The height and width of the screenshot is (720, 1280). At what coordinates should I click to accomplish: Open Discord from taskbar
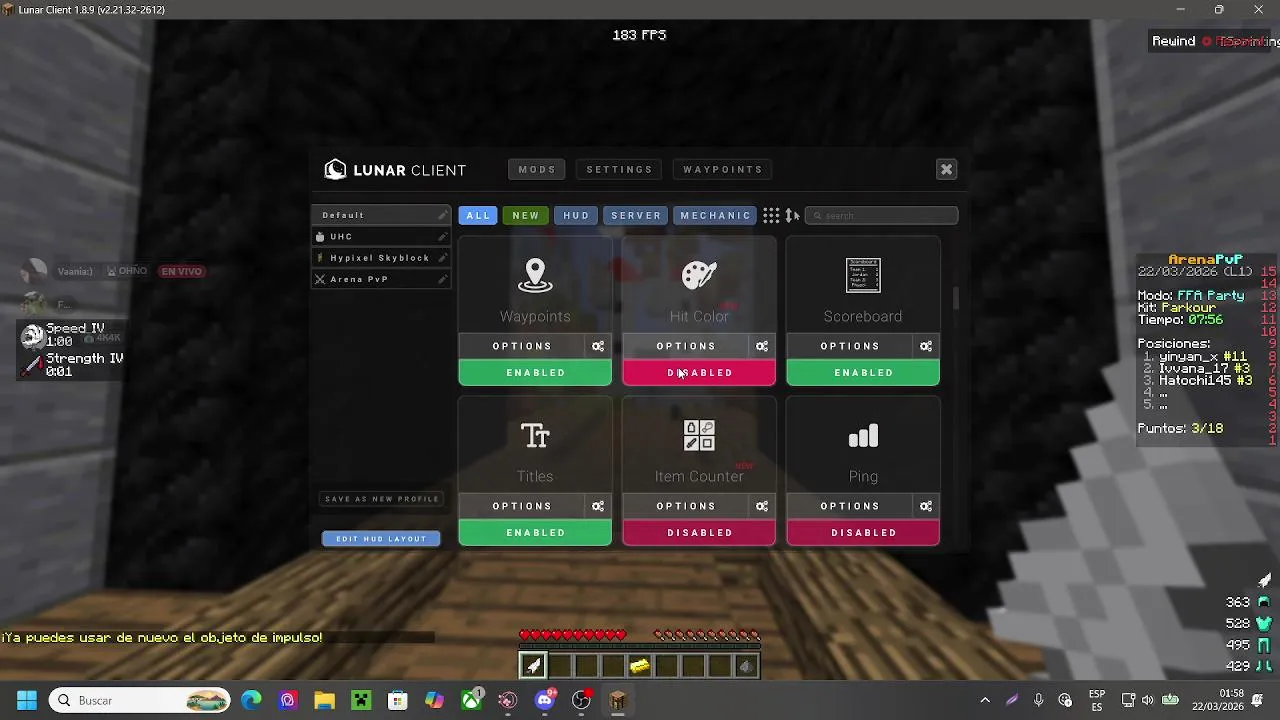[x=545, y=700]
